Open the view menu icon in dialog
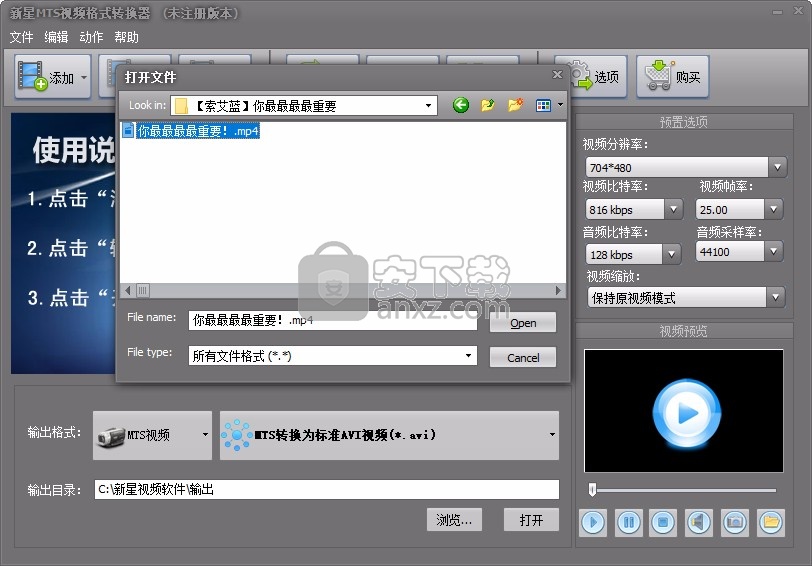Image resolution: width=812 pixels, height=566 pixels. pyautogui.click(x=543, y=106)
